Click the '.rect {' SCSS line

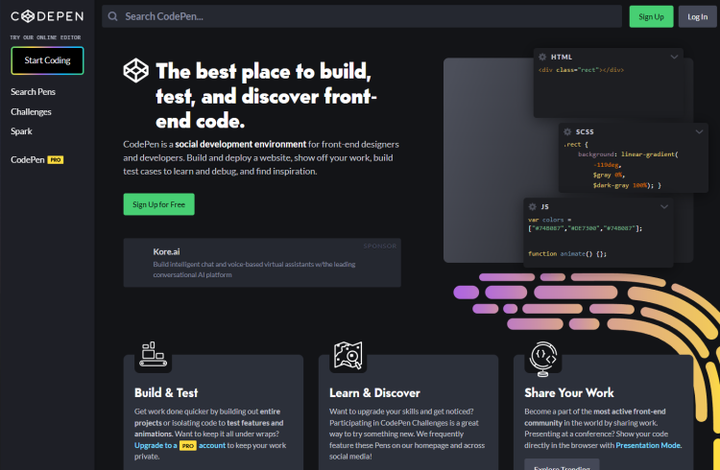[576, 144]
